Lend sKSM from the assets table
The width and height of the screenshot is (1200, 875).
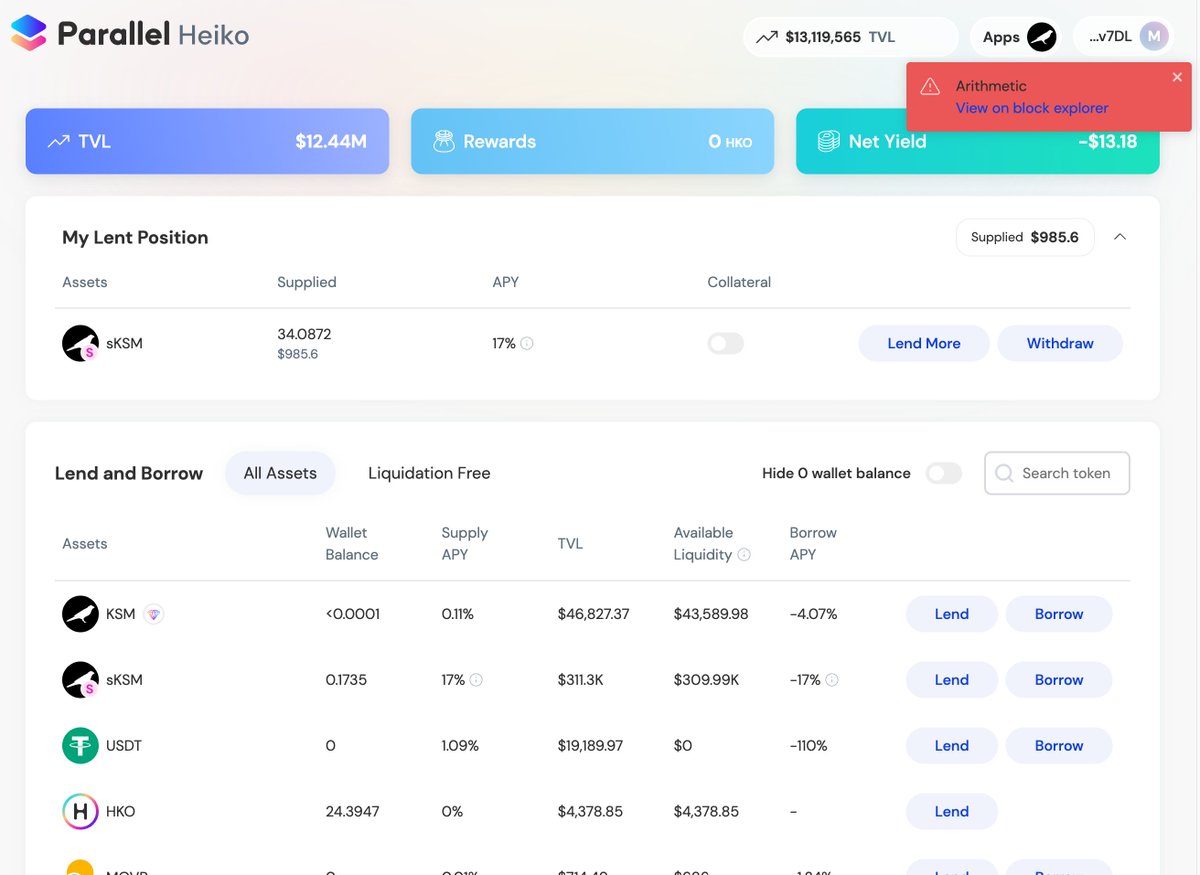pos(952,680)
